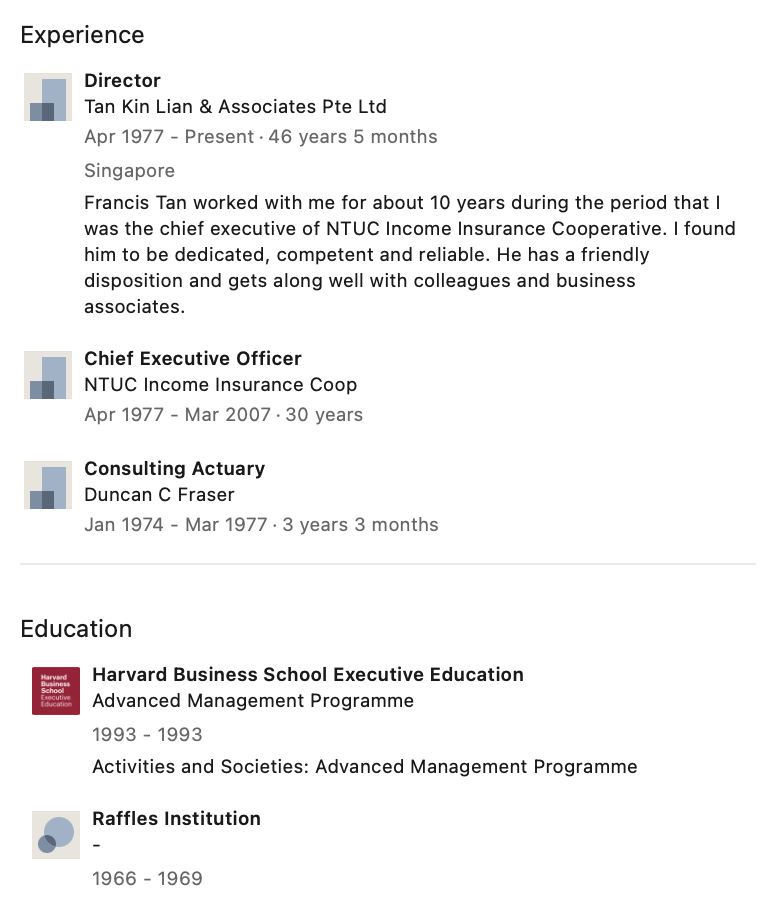The width and height of the screenshot is (769, 910).
Task: Click Advanced Management Programme degree text
Action: click(253, 700)
